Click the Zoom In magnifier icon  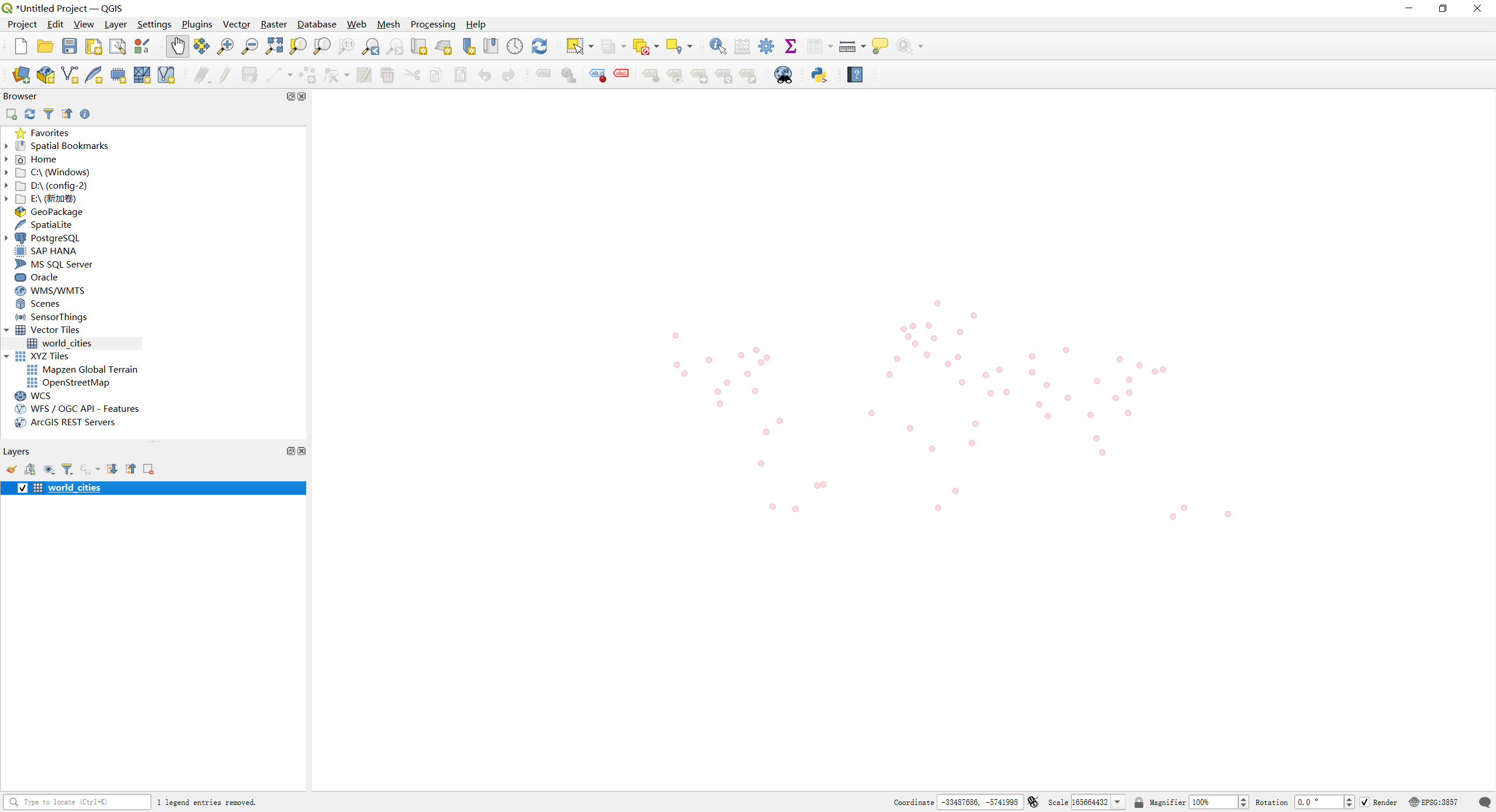pyautogui.click(x=225, y=46)
